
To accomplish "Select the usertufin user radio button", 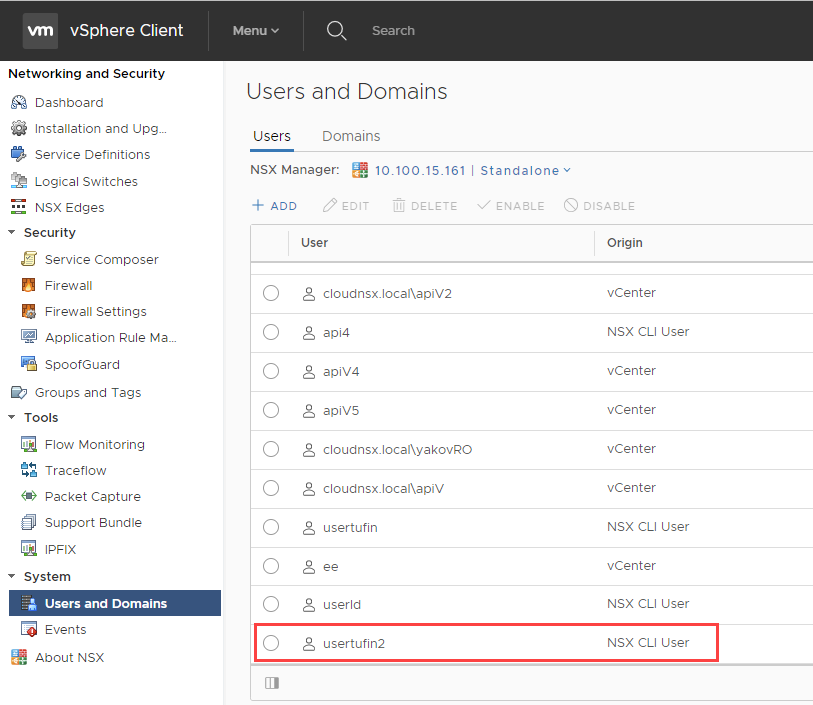I will (271, 527).
